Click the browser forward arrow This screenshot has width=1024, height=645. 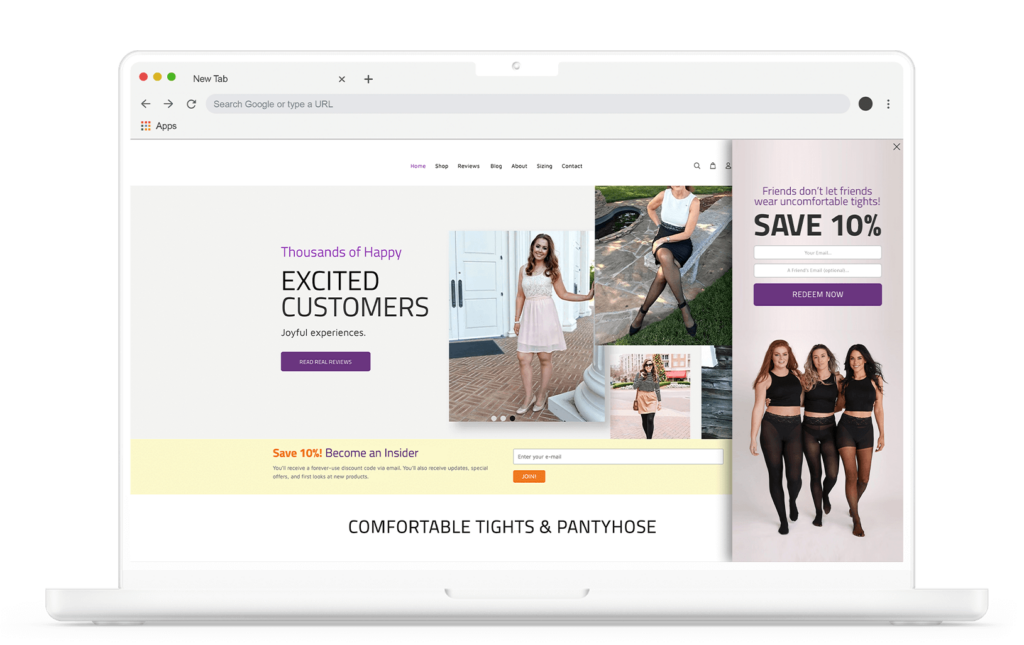click(x=168, y=103)
